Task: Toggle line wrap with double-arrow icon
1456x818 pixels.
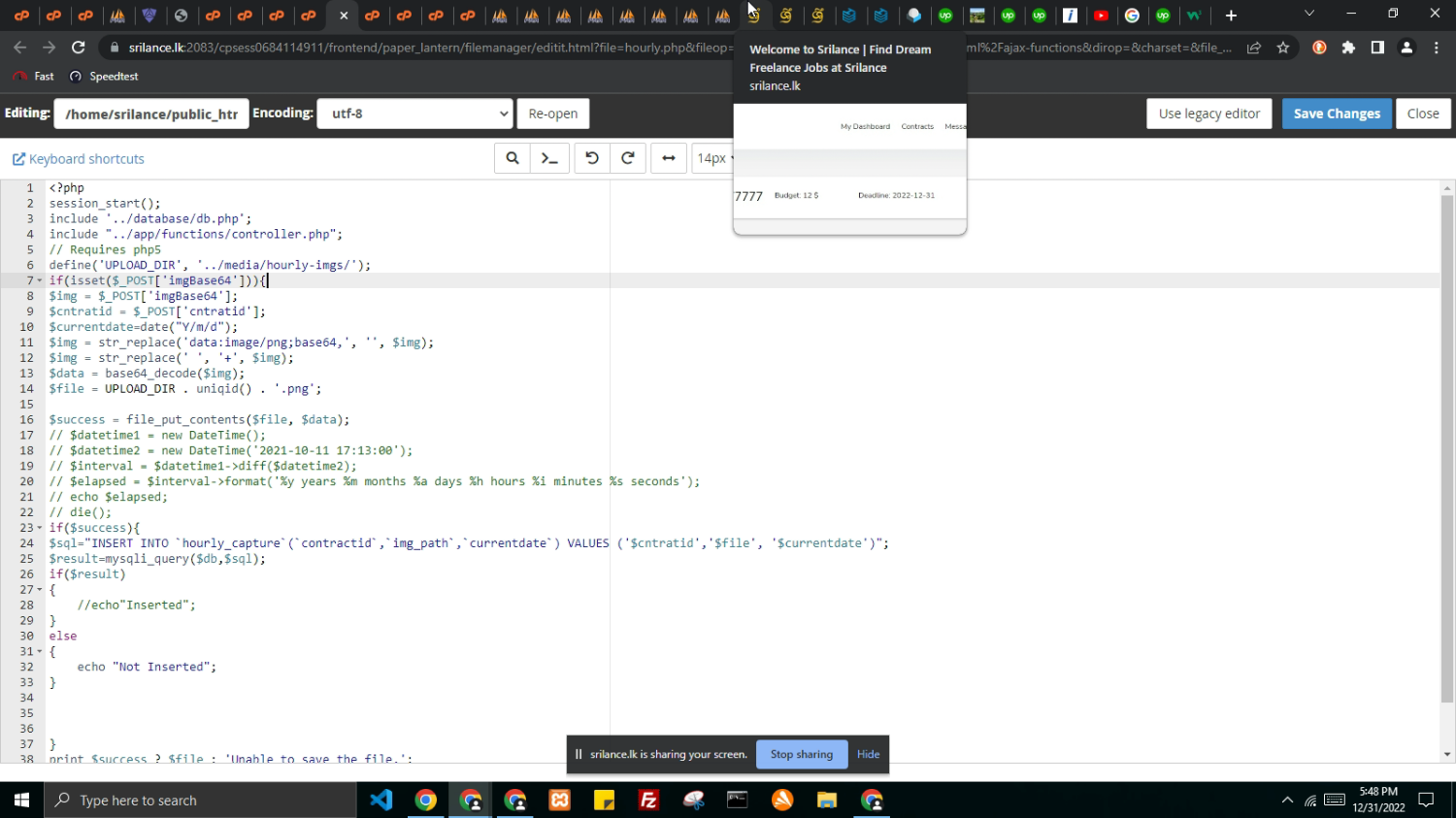Action: 669,158
